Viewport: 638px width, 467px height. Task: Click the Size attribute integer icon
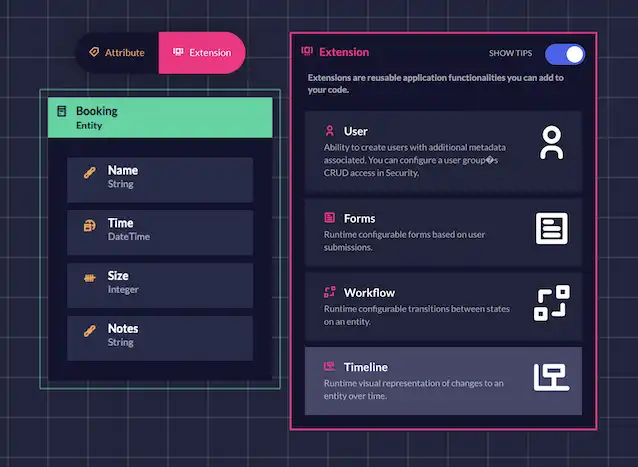[90, 281]
